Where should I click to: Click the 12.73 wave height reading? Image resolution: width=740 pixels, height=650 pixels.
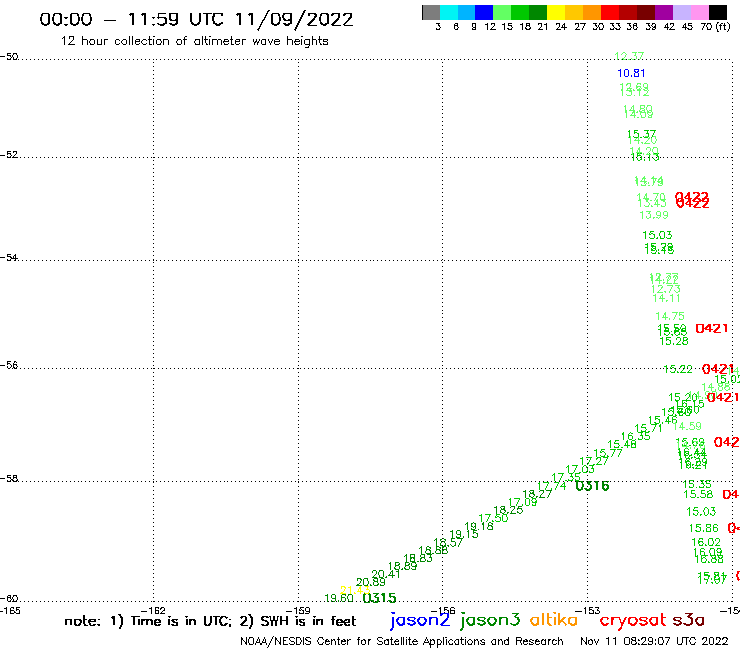665,289
